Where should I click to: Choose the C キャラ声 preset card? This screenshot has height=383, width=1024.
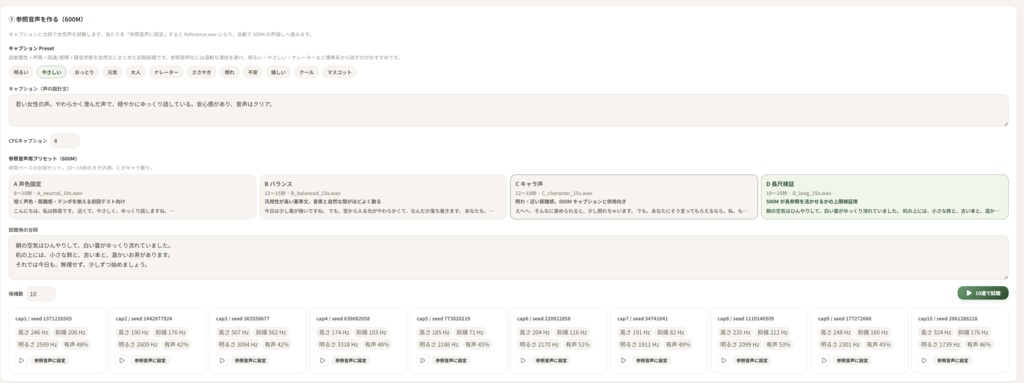[x=633, y=197]
